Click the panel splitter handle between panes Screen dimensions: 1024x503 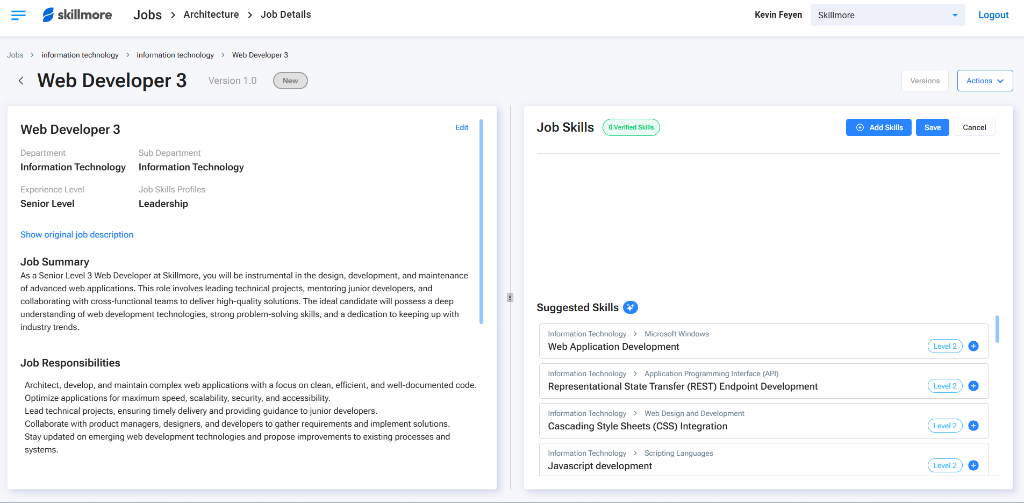coord(510,297)
